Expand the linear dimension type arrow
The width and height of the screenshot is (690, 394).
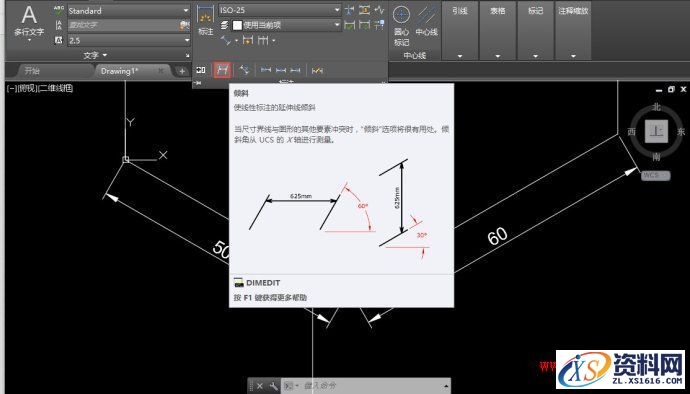point(236,41)
